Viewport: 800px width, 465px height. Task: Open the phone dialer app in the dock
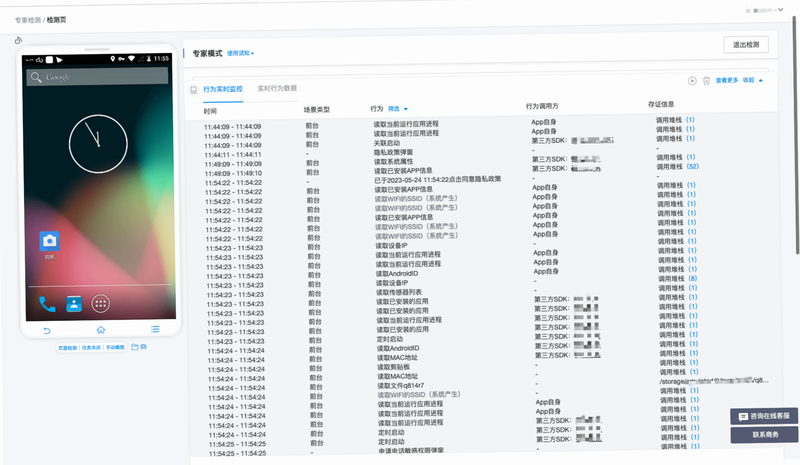point(47,305)
